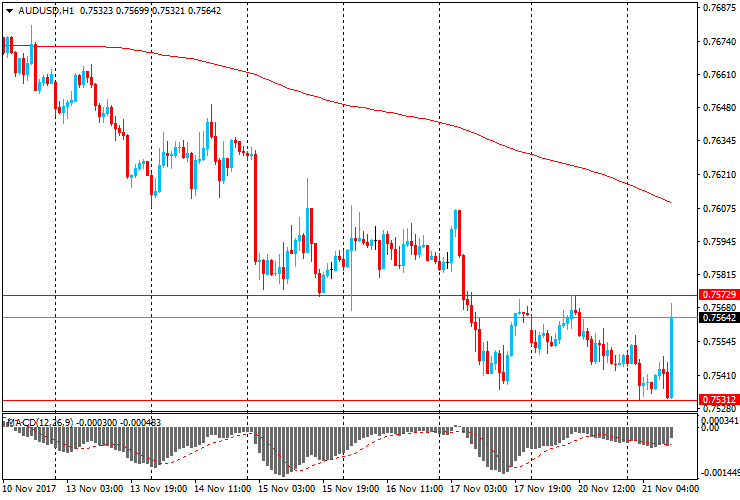This screenshot has height=500, width=740.
Task: Click the 17 Nov 03:00 time label
Action: [x=479, y=488]
